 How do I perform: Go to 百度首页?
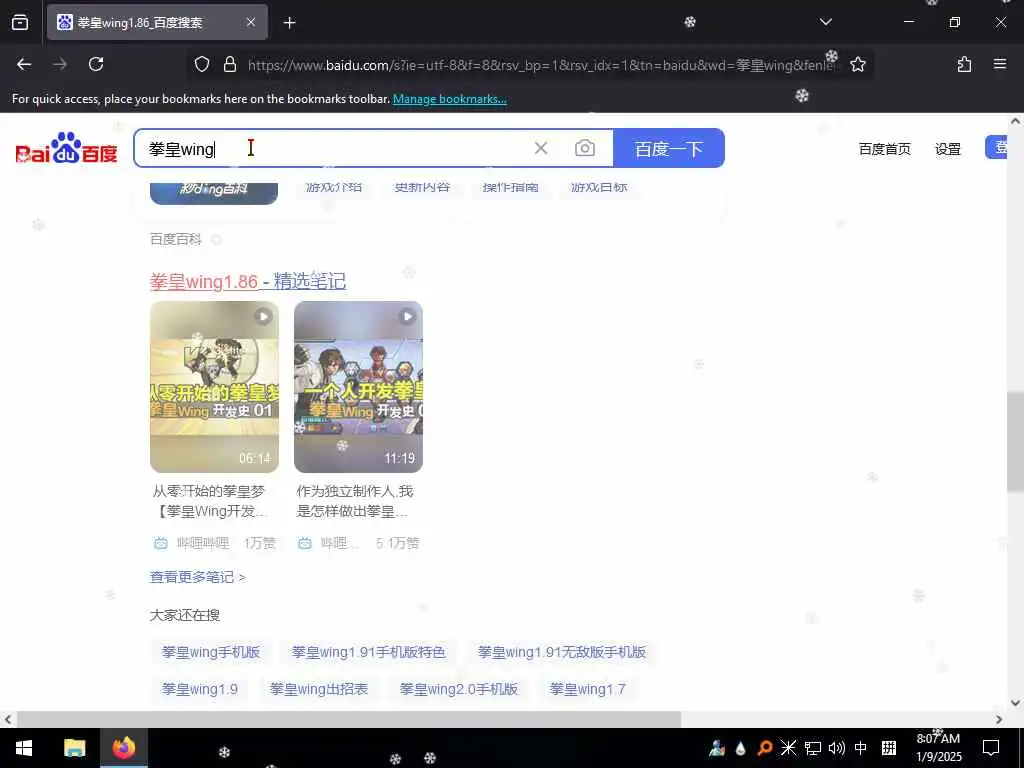884,149
